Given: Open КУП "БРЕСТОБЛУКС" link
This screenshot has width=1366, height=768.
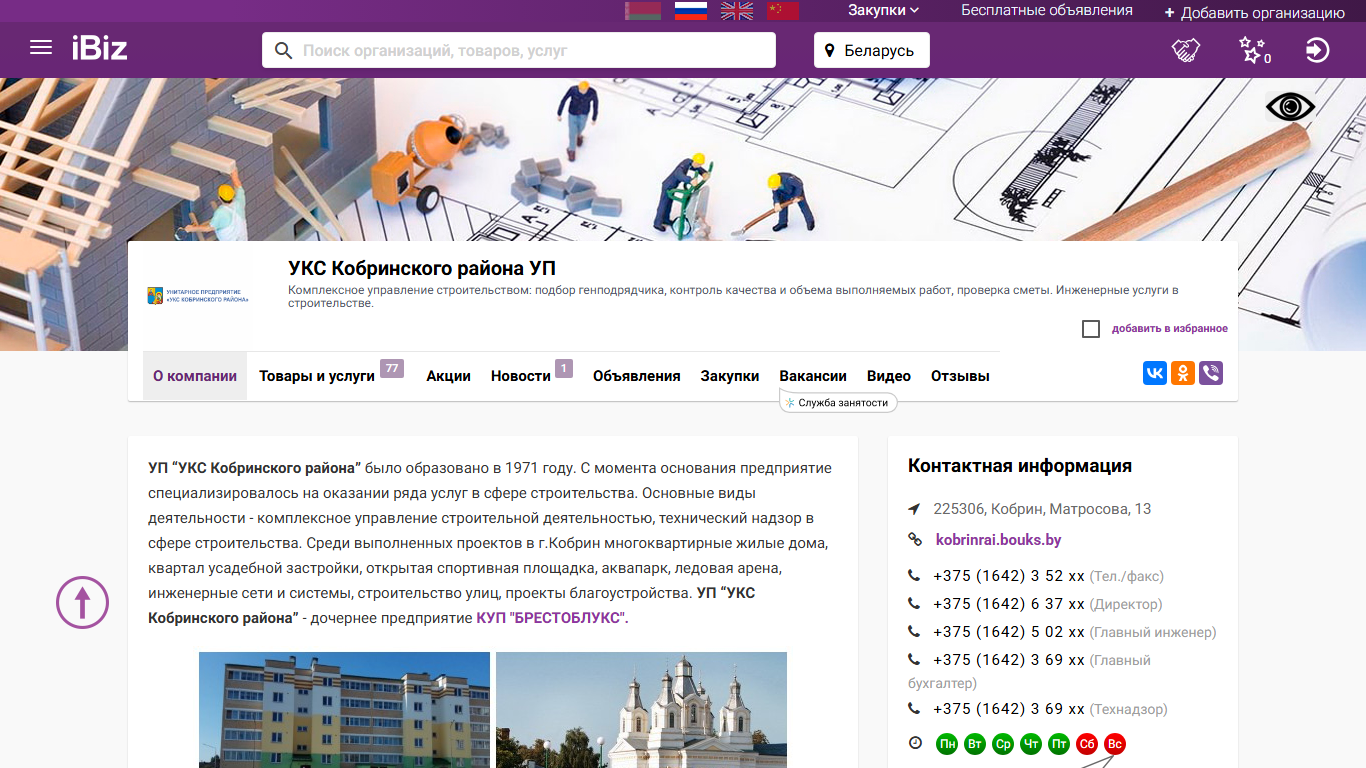Looking at the screenshot, I should [x=550, y=618].
